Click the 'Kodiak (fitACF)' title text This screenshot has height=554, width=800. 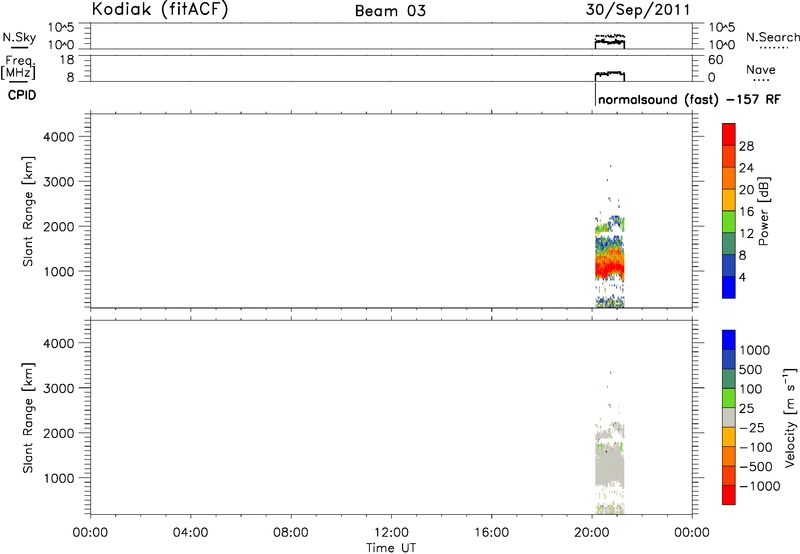click(x=160, y=10)
